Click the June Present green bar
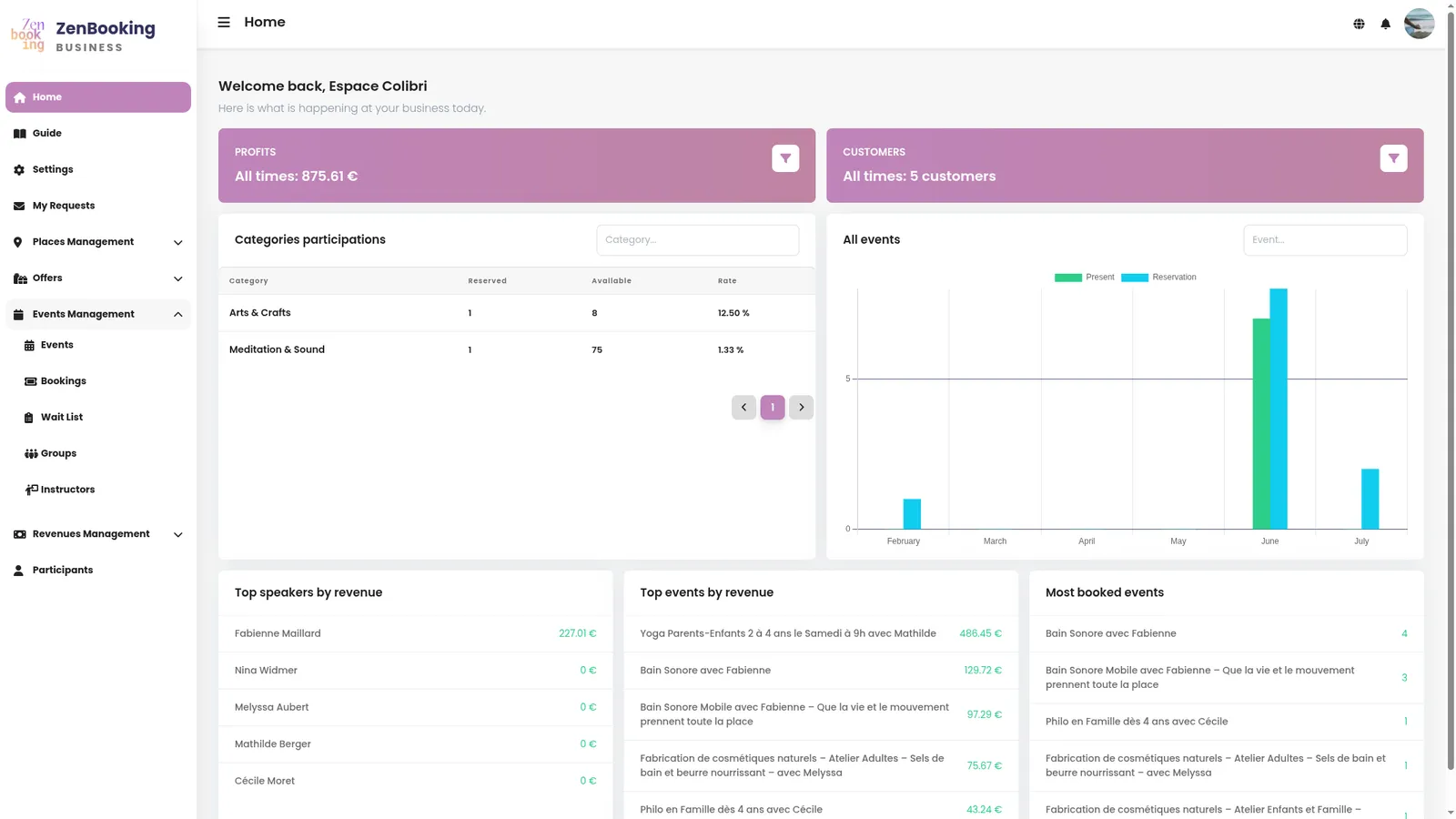 [1261, 424]
